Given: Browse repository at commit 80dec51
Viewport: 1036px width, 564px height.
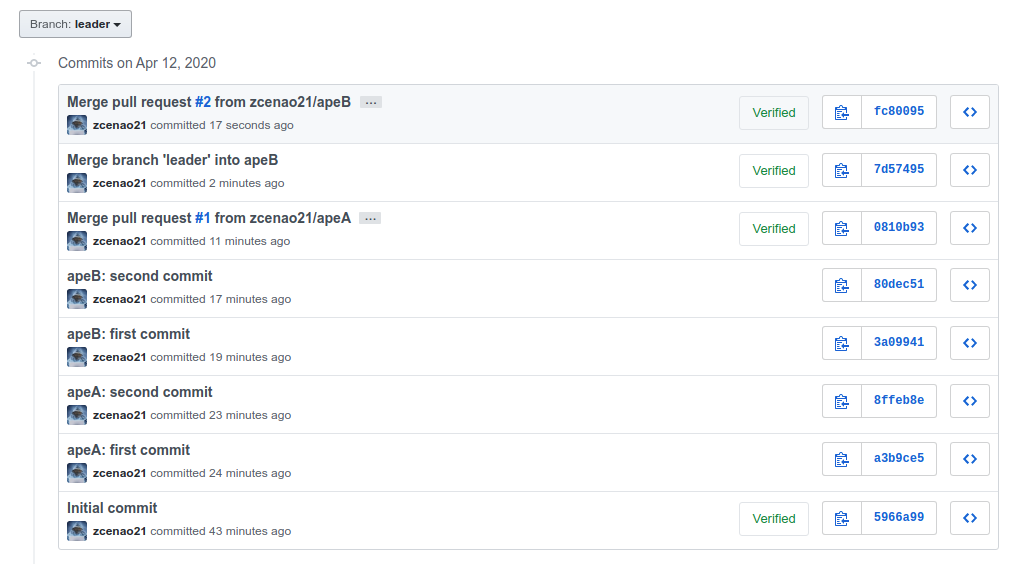Looking at the screenshot, I should tap(970, 285).
